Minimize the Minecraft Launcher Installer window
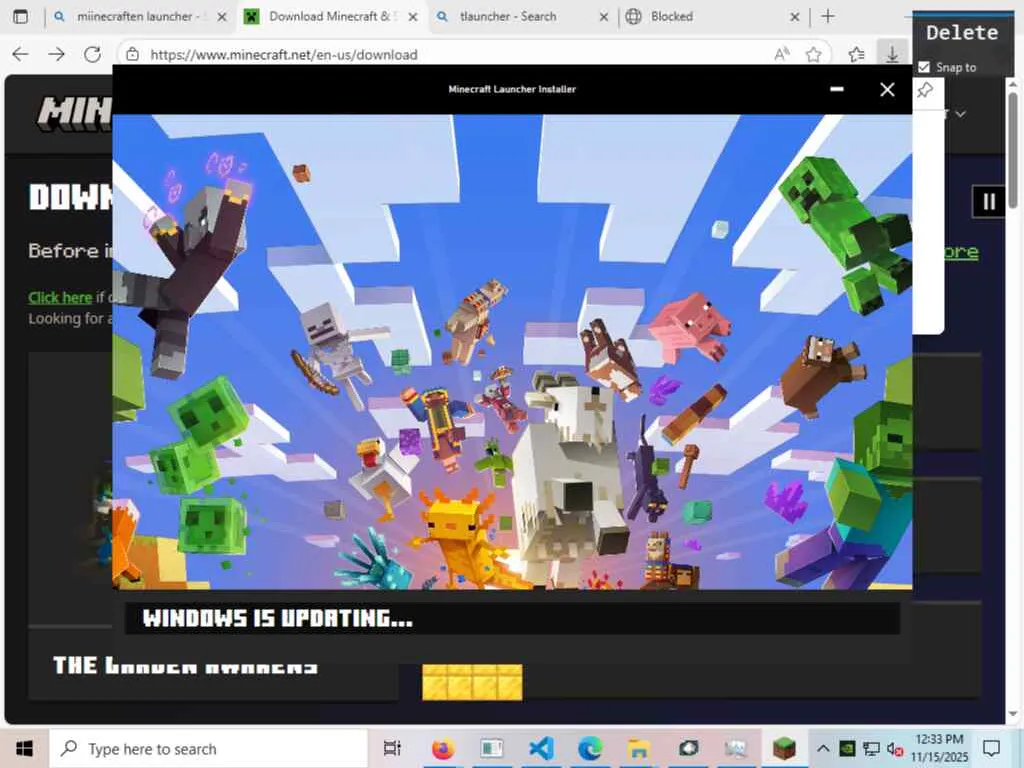This screenshot has width=1024, height=768. [x=837, y=89]
